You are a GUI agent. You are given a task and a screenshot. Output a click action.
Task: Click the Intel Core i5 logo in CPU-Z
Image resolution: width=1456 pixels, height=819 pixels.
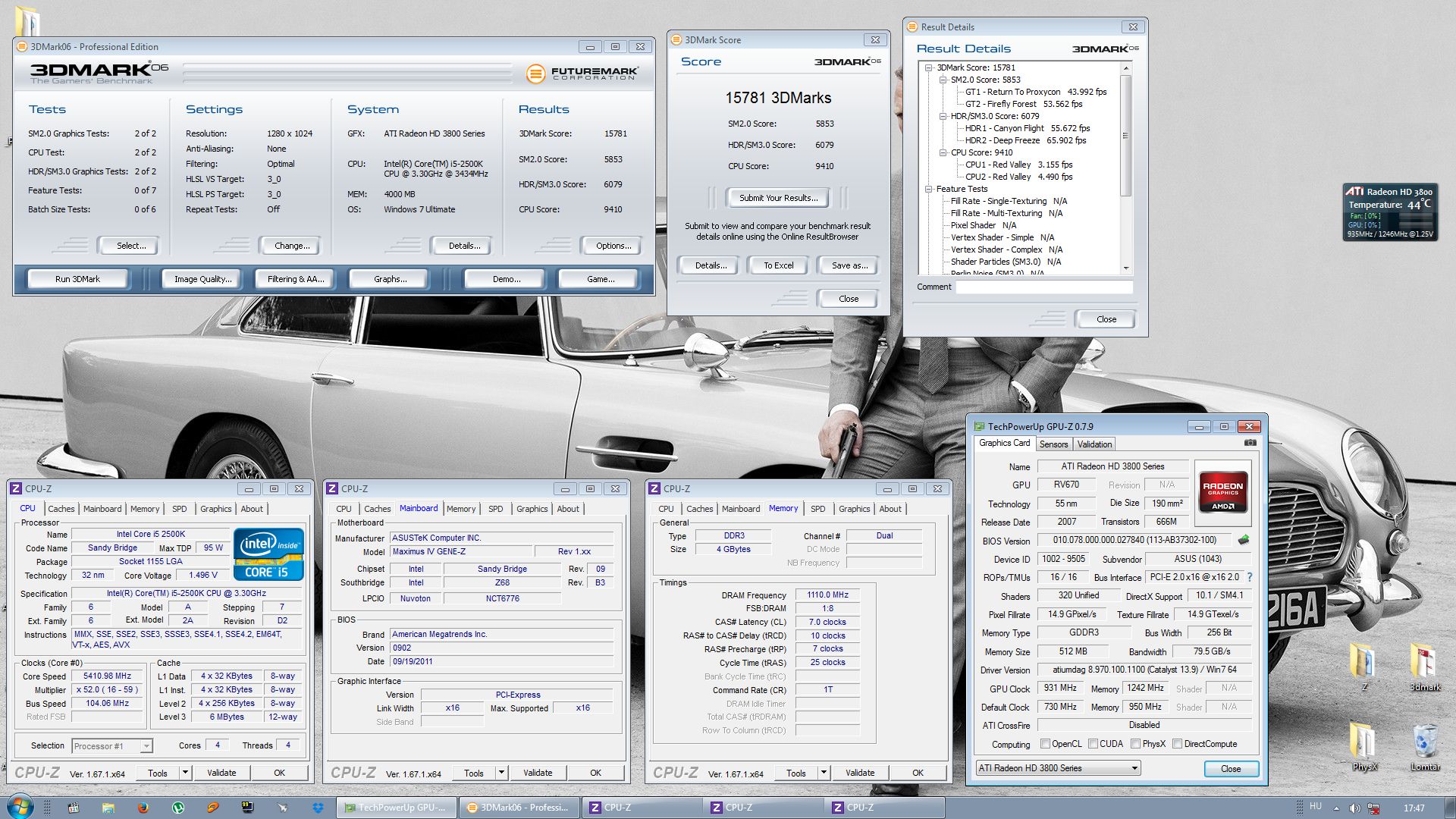click(x=269, y=554)
